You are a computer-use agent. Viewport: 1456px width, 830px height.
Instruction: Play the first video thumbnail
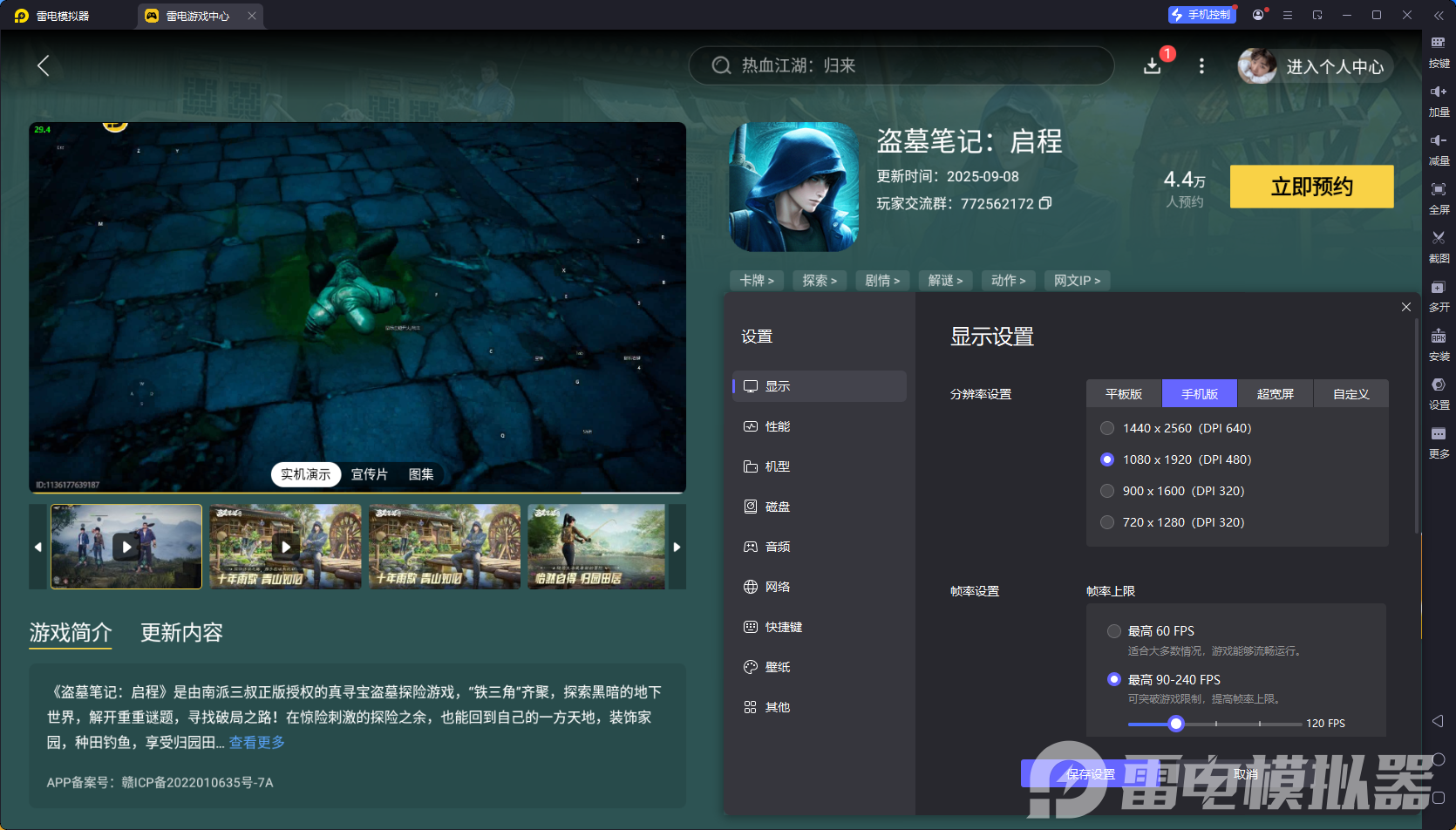126,547
